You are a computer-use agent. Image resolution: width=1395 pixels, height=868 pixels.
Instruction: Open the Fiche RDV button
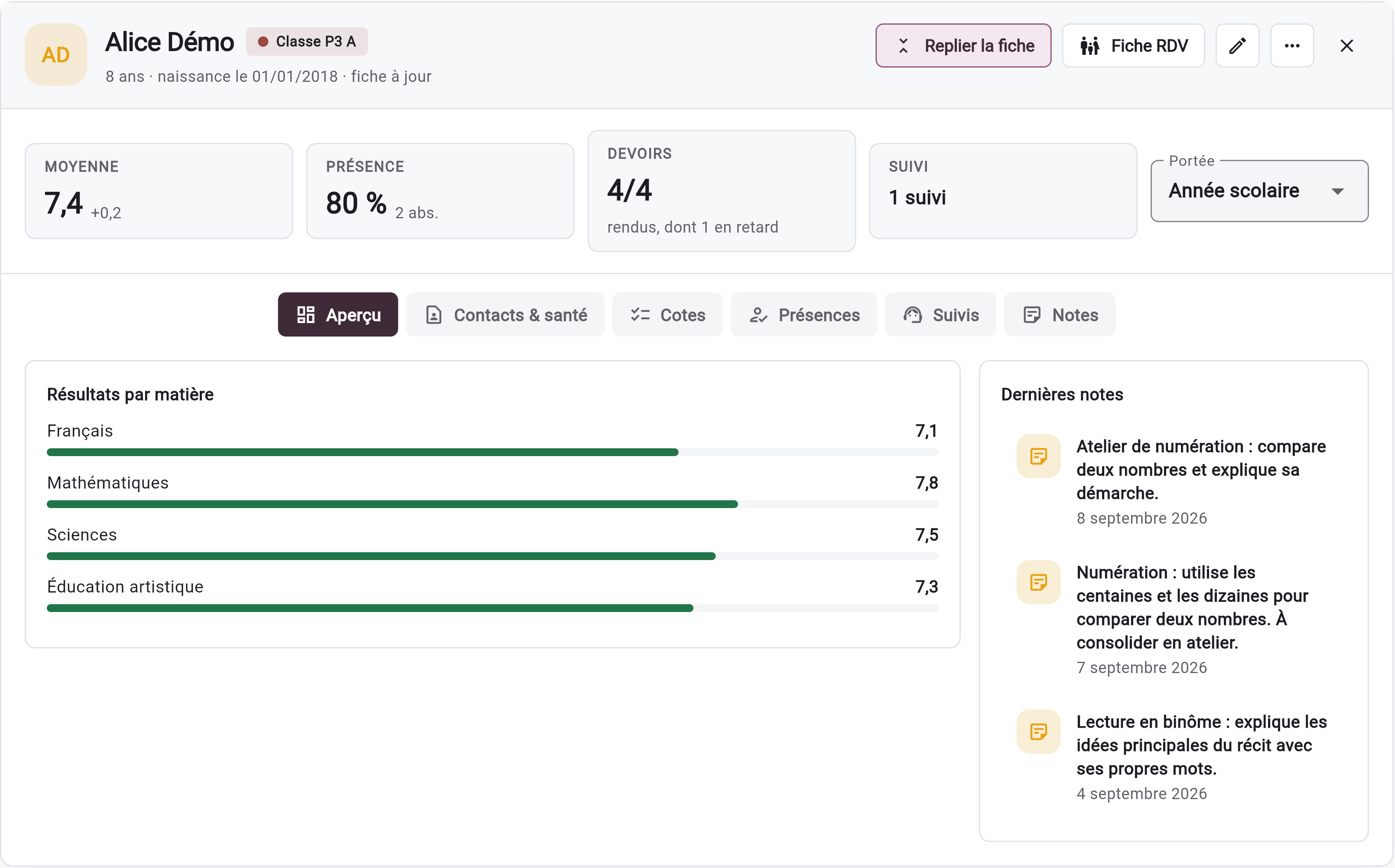pos(1133,45)
